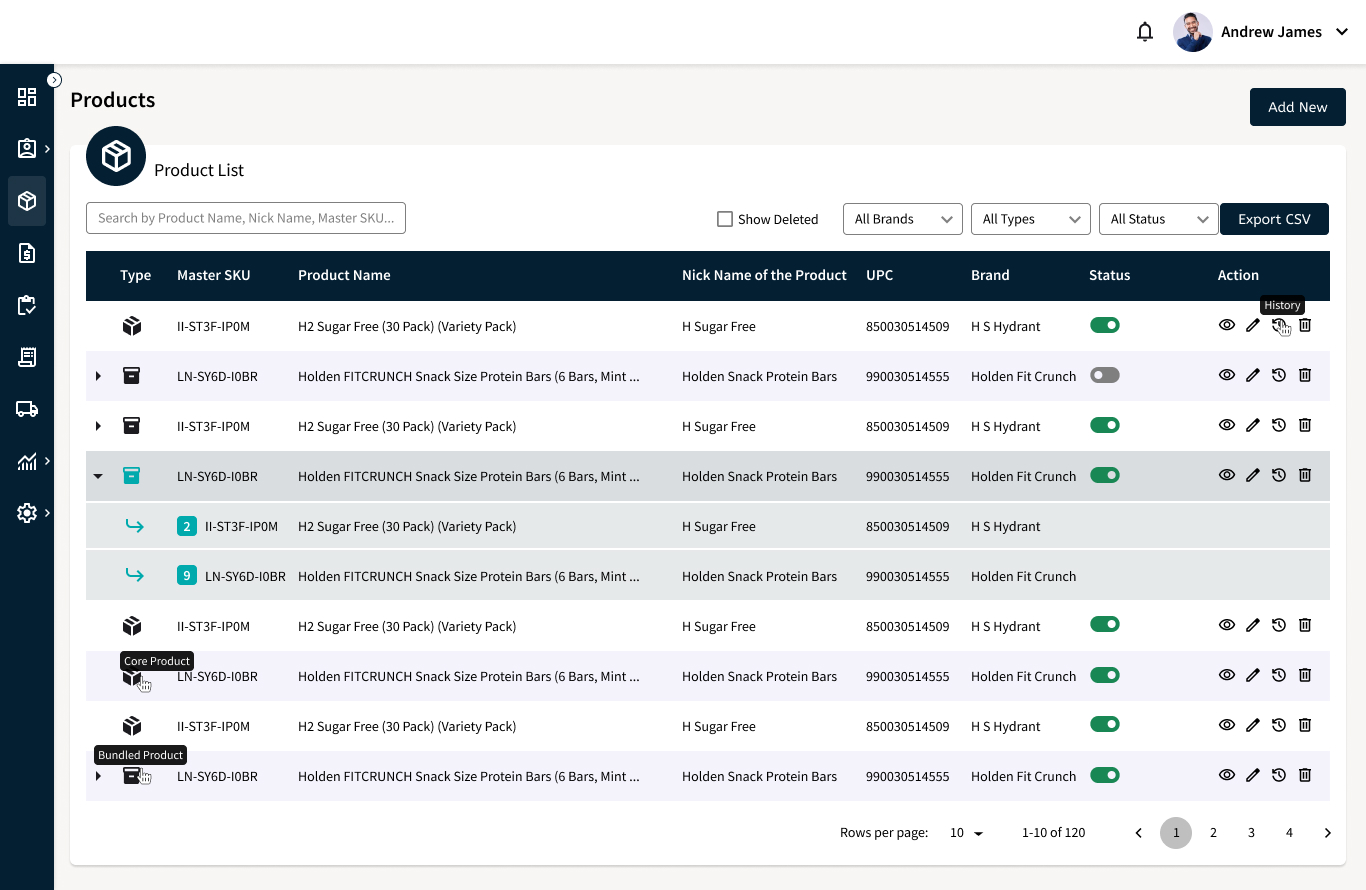
Task: Open the receipt icon in sidebar
Action: (27, 357)
